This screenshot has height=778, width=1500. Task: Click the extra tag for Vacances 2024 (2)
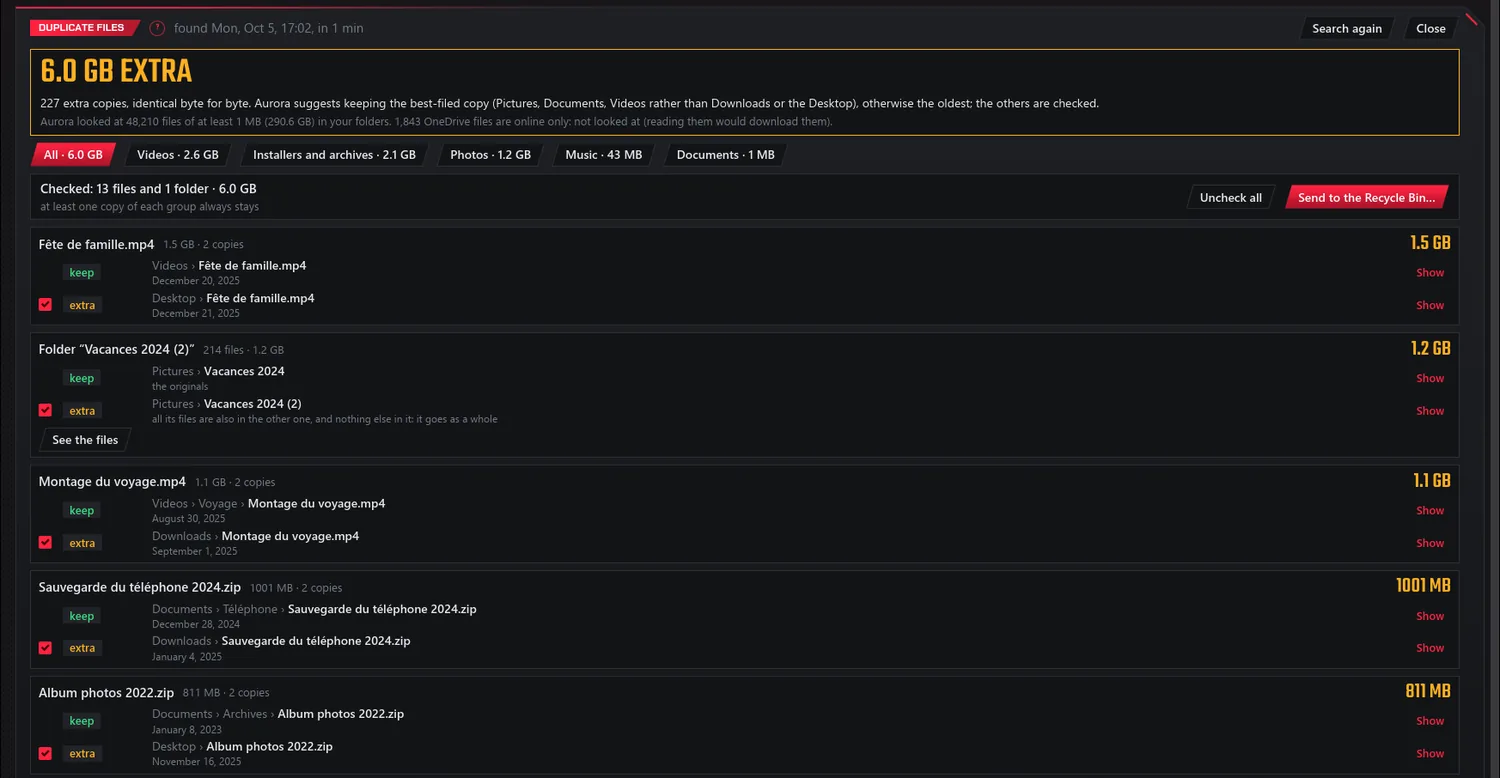point(82,411)
